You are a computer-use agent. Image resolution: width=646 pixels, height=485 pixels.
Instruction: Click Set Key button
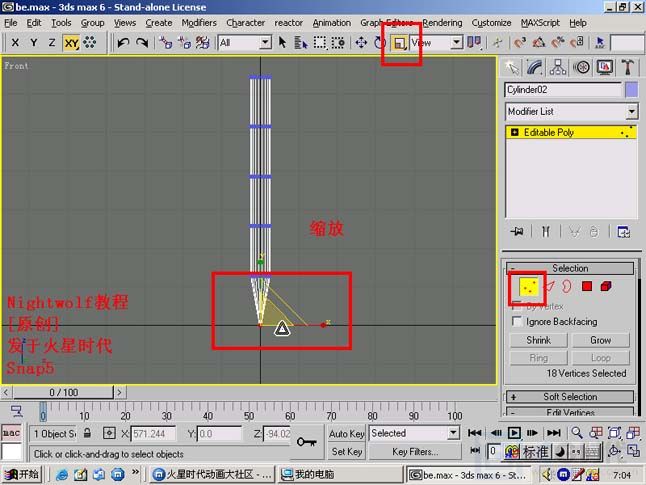[346, 452]
